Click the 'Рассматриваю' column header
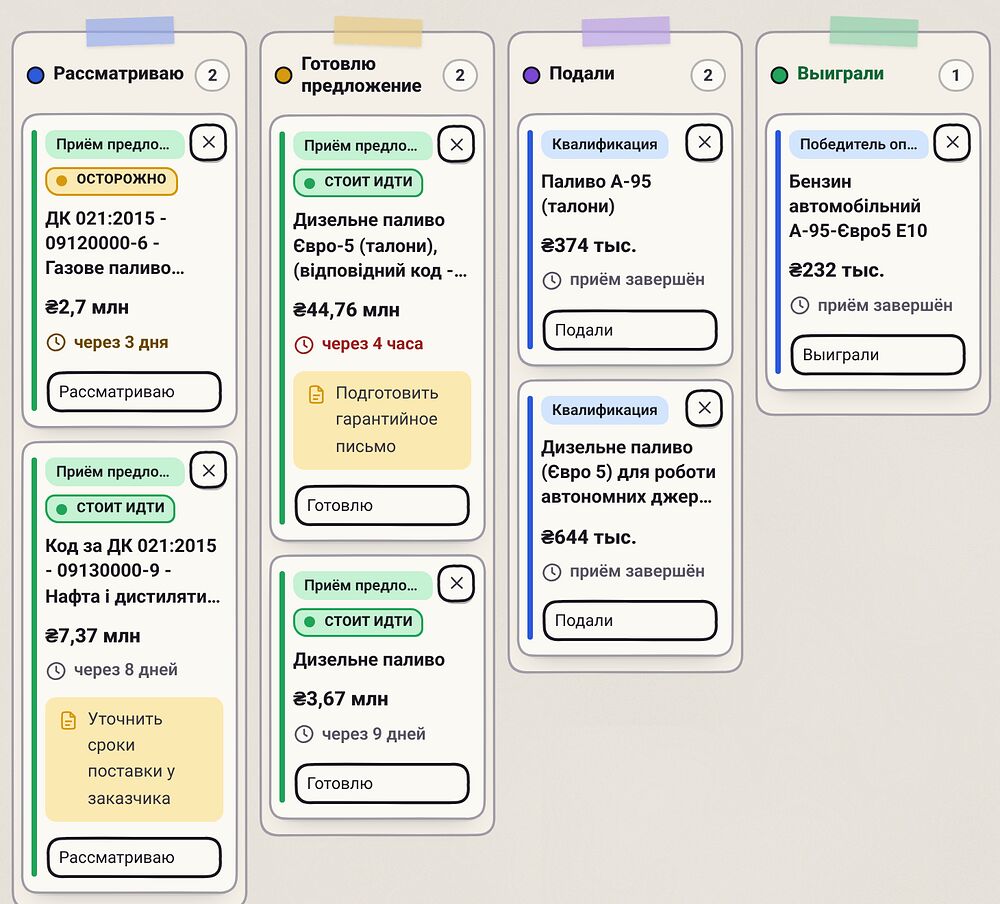This screenshot has height=904, width=1000. coord(119,74)
